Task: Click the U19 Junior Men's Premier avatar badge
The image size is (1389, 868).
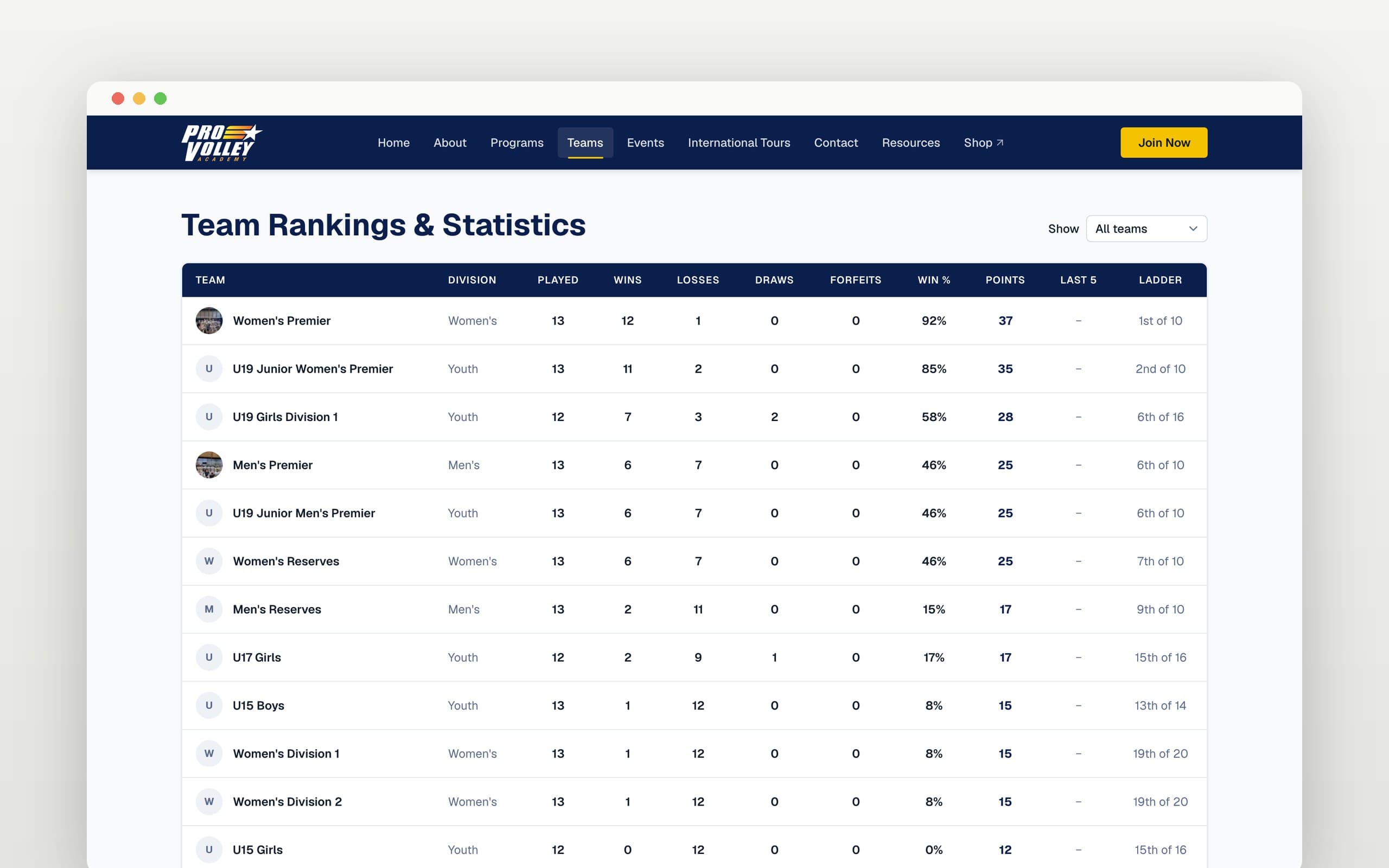Action: pyautogui.click(x=209, y=513)
